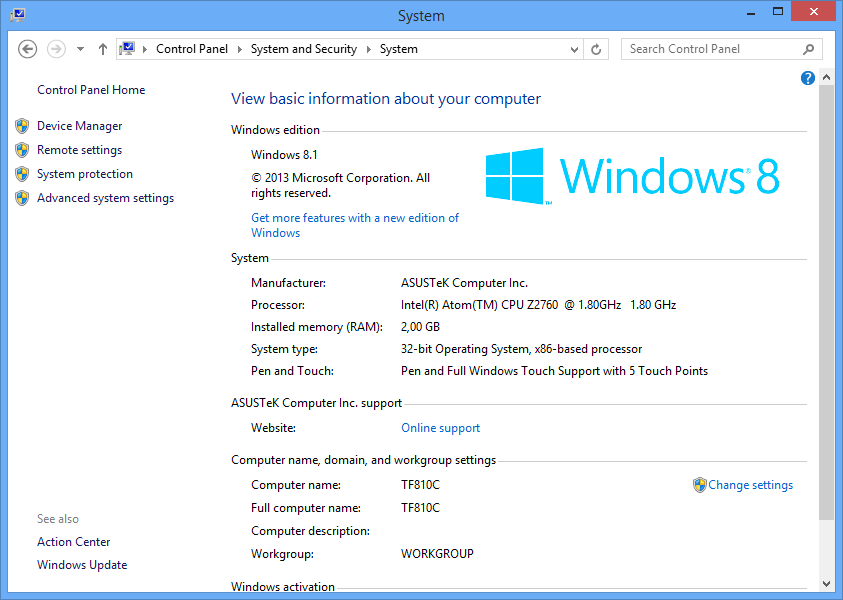Open address bar history dropdown
Image resolution: width=843 pixels, height=600 pixels.
(574, 49)
